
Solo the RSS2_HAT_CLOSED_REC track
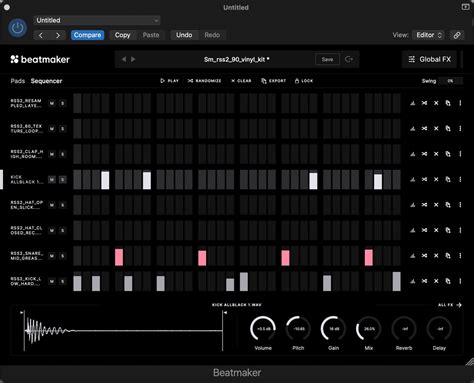pos(62,230)
